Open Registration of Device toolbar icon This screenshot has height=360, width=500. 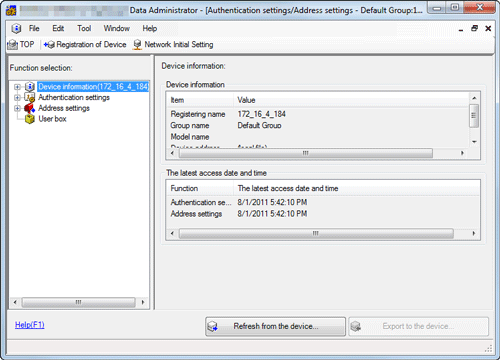(x=49, y=44)
